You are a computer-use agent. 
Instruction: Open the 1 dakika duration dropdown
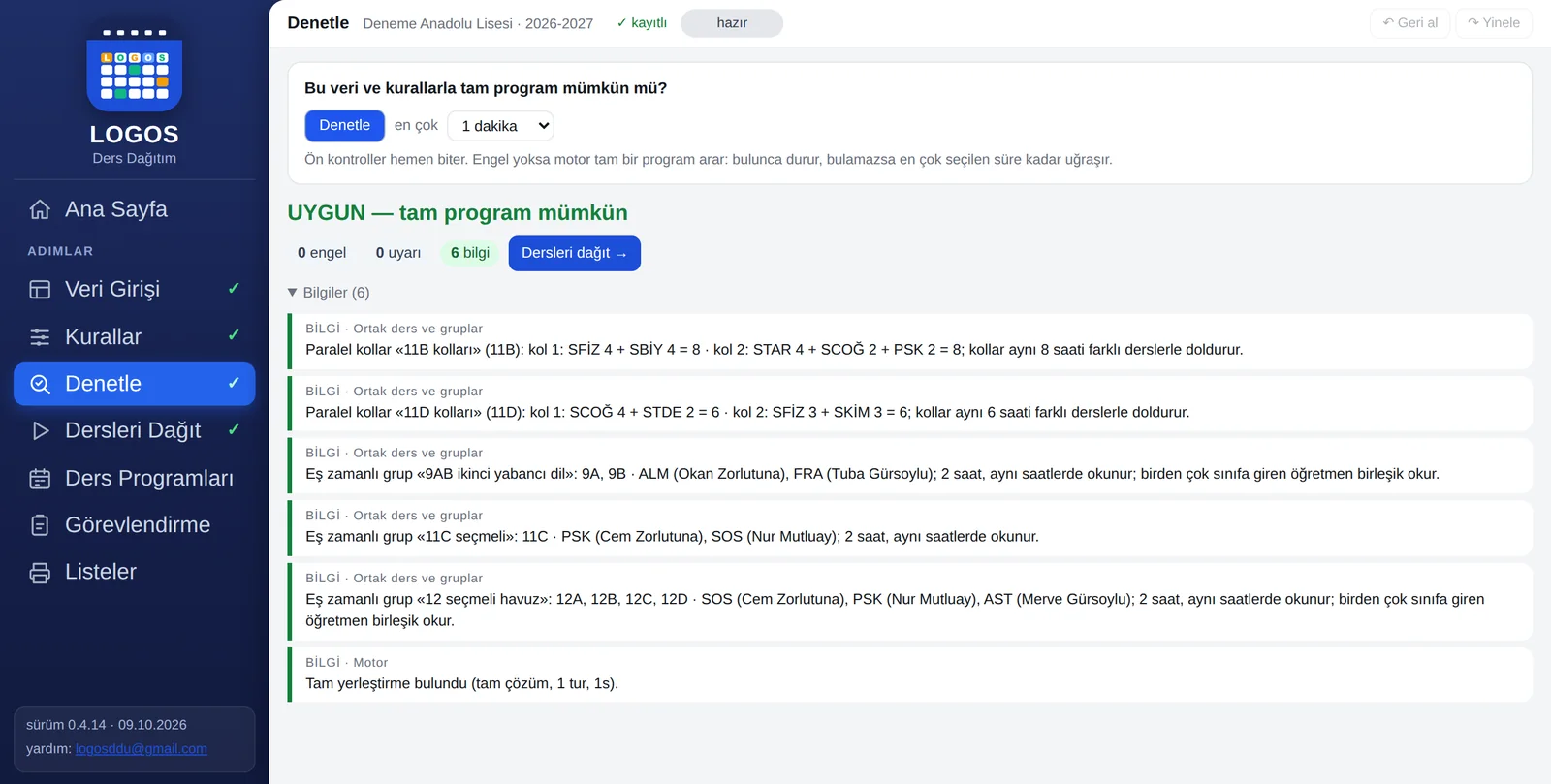click(x=500, y=126)
